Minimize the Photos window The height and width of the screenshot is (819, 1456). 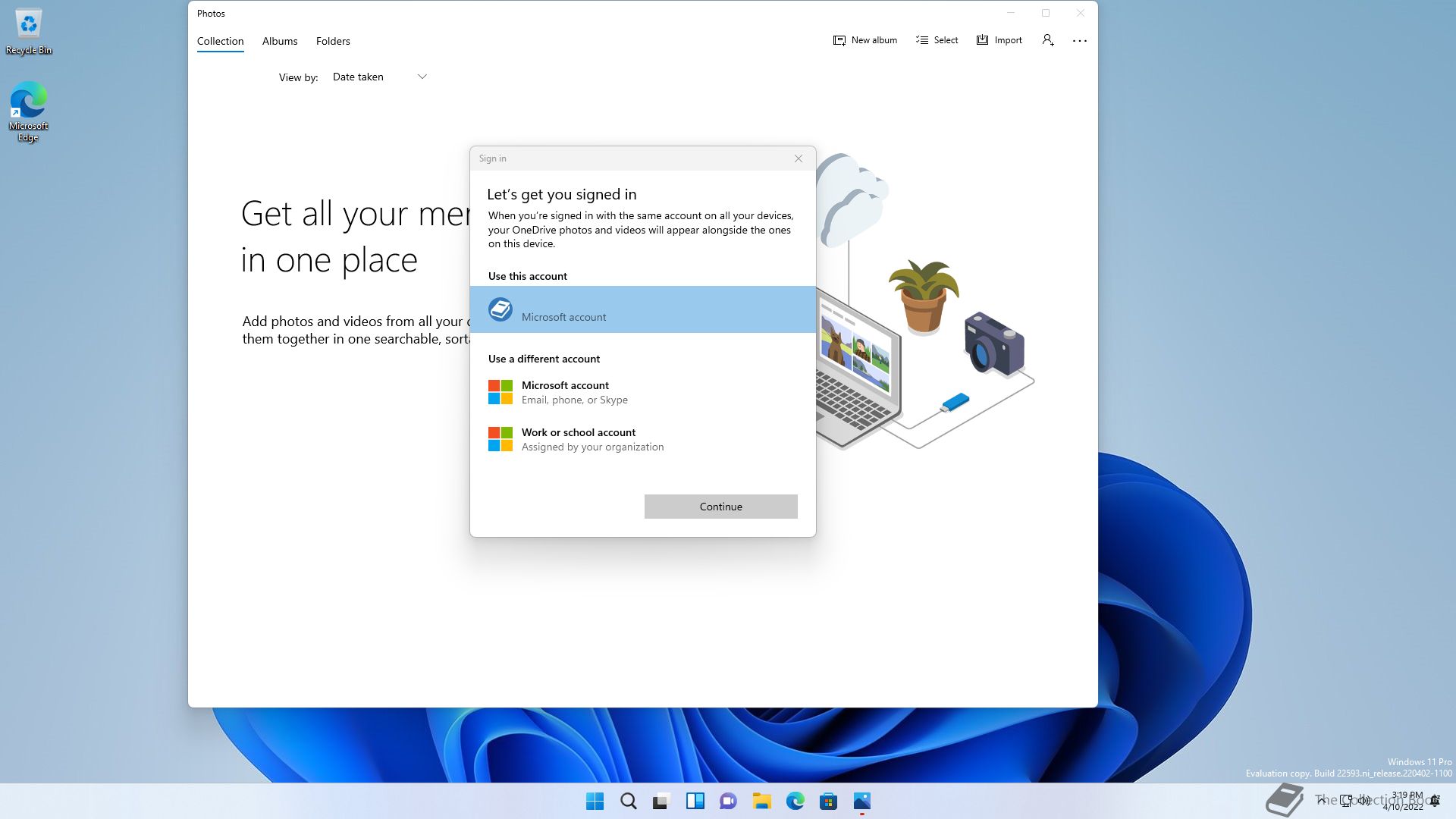click(1011, 13)
